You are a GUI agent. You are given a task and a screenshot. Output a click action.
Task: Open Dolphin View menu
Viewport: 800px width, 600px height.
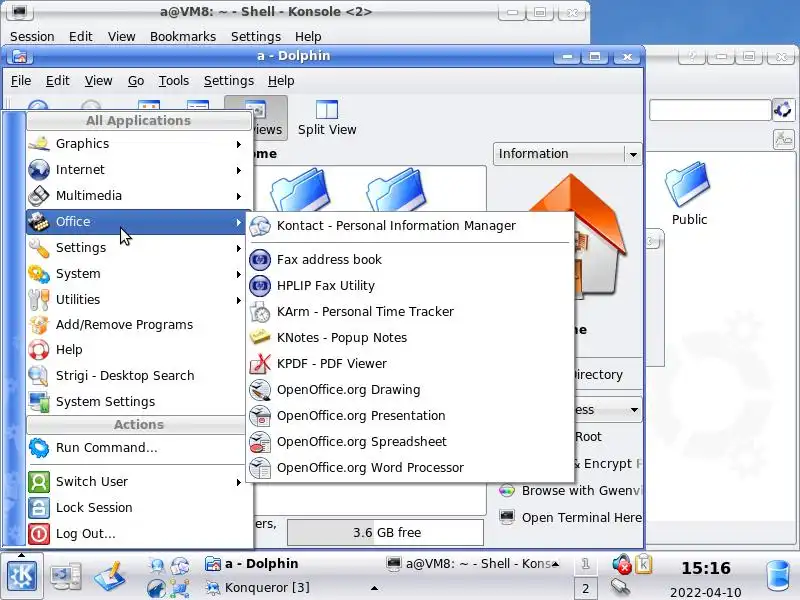(x=98, y=81)
